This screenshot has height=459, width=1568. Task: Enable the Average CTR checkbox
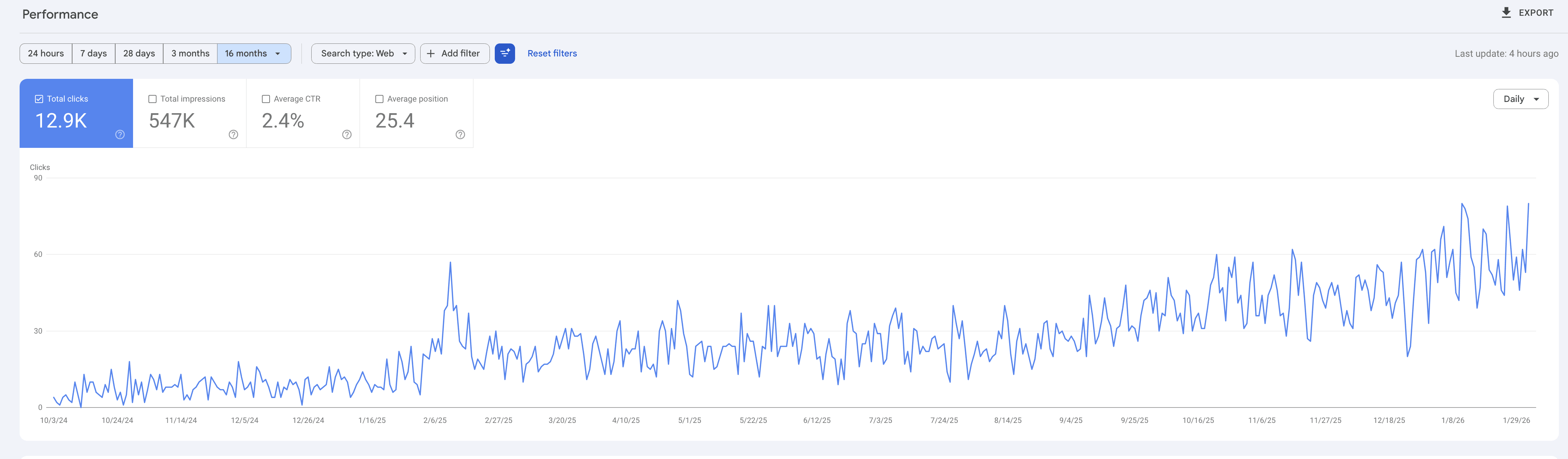pyautogui.click(x=266, y=99)
